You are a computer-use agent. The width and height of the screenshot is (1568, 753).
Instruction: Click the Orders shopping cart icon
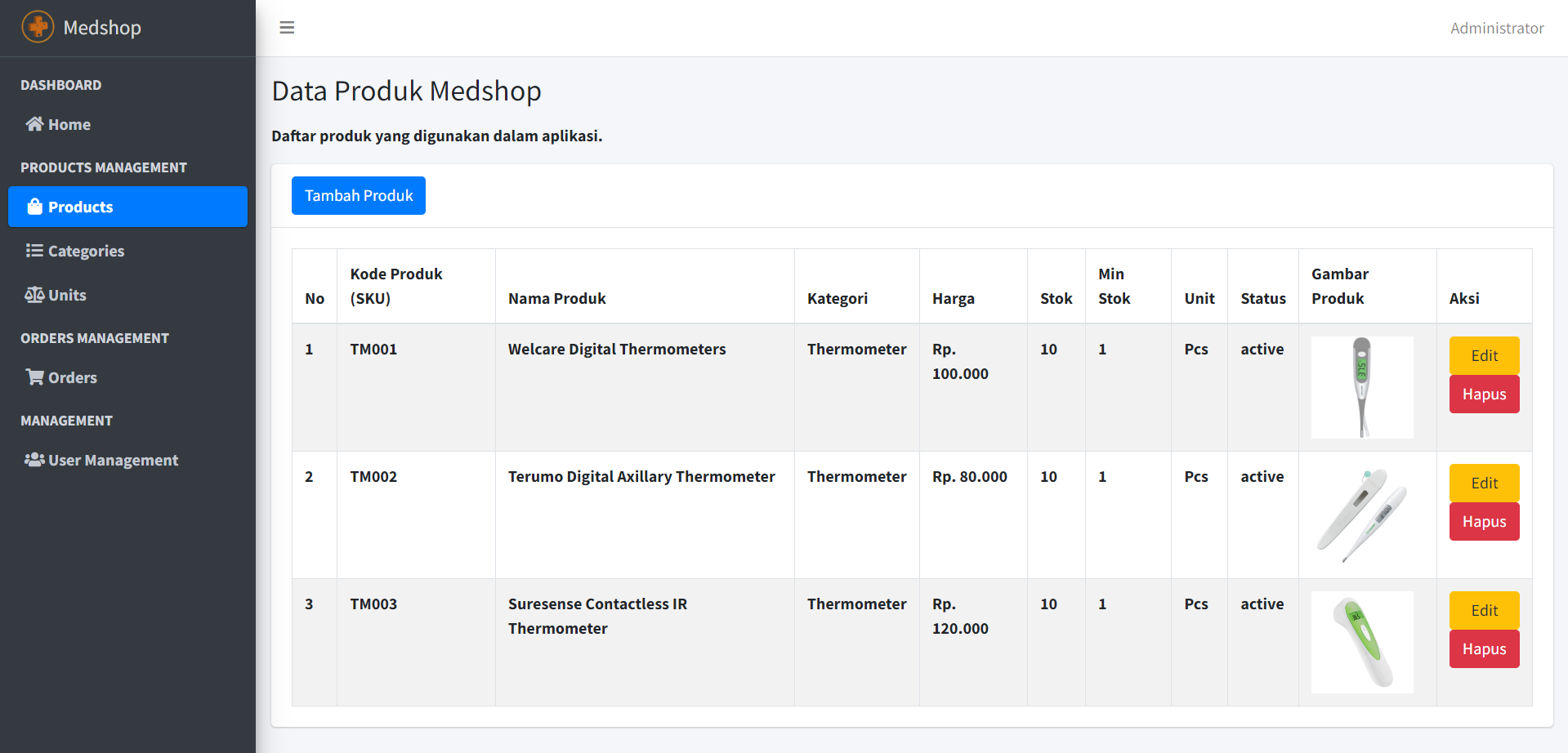[x=34, y=377]
